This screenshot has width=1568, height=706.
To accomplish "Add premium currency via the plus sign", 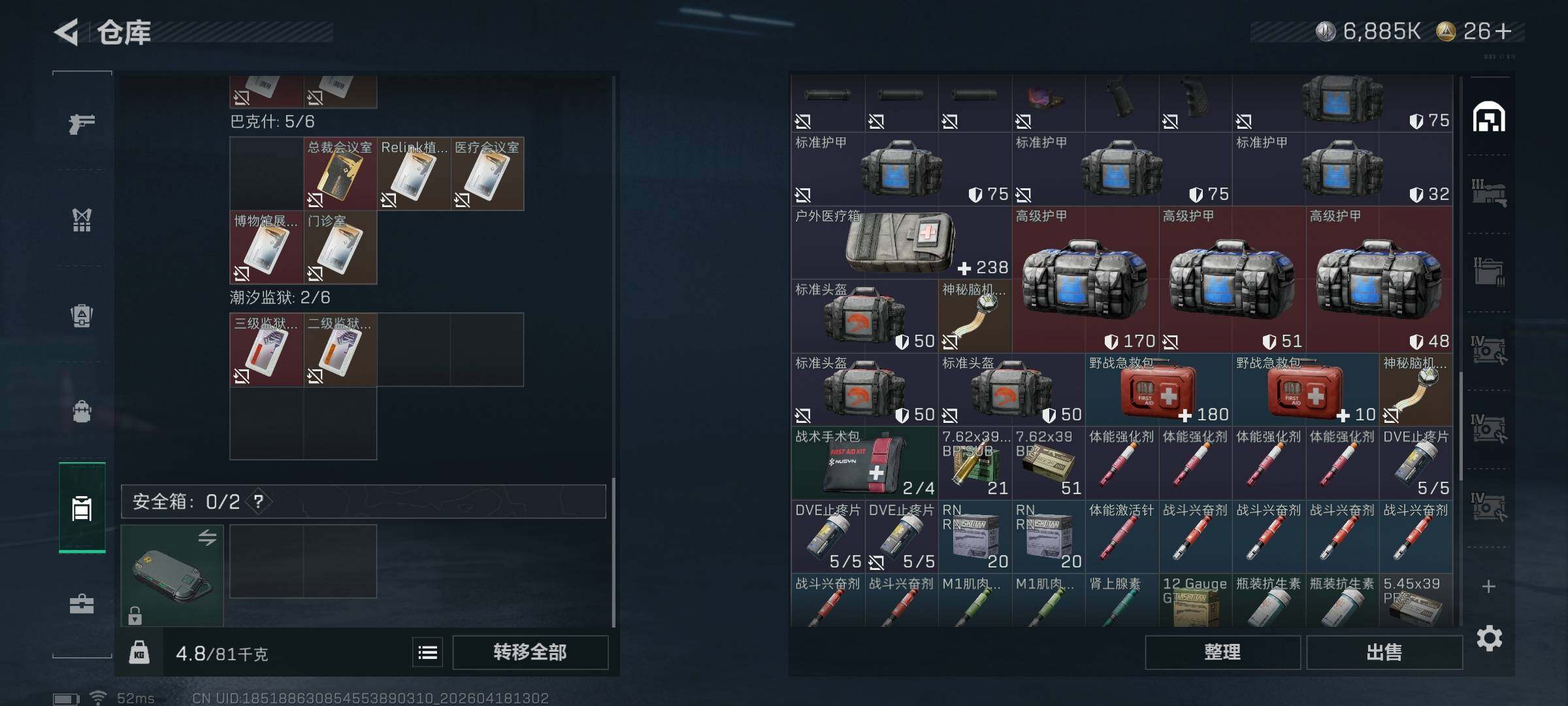I will pos(1504,31).
